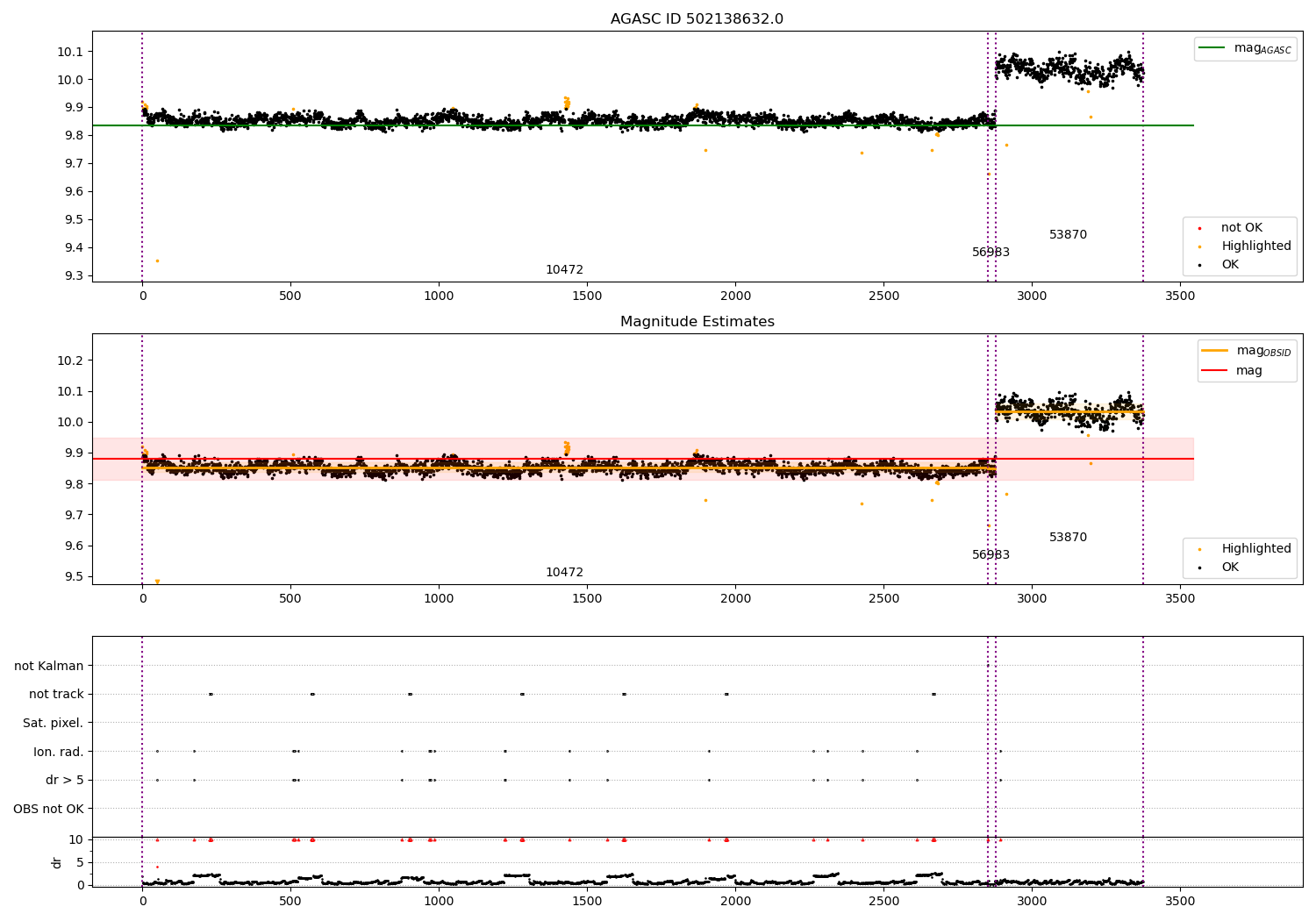
Task: Click obsid annotation '10472' in the top plot
Action: [564, 270]
